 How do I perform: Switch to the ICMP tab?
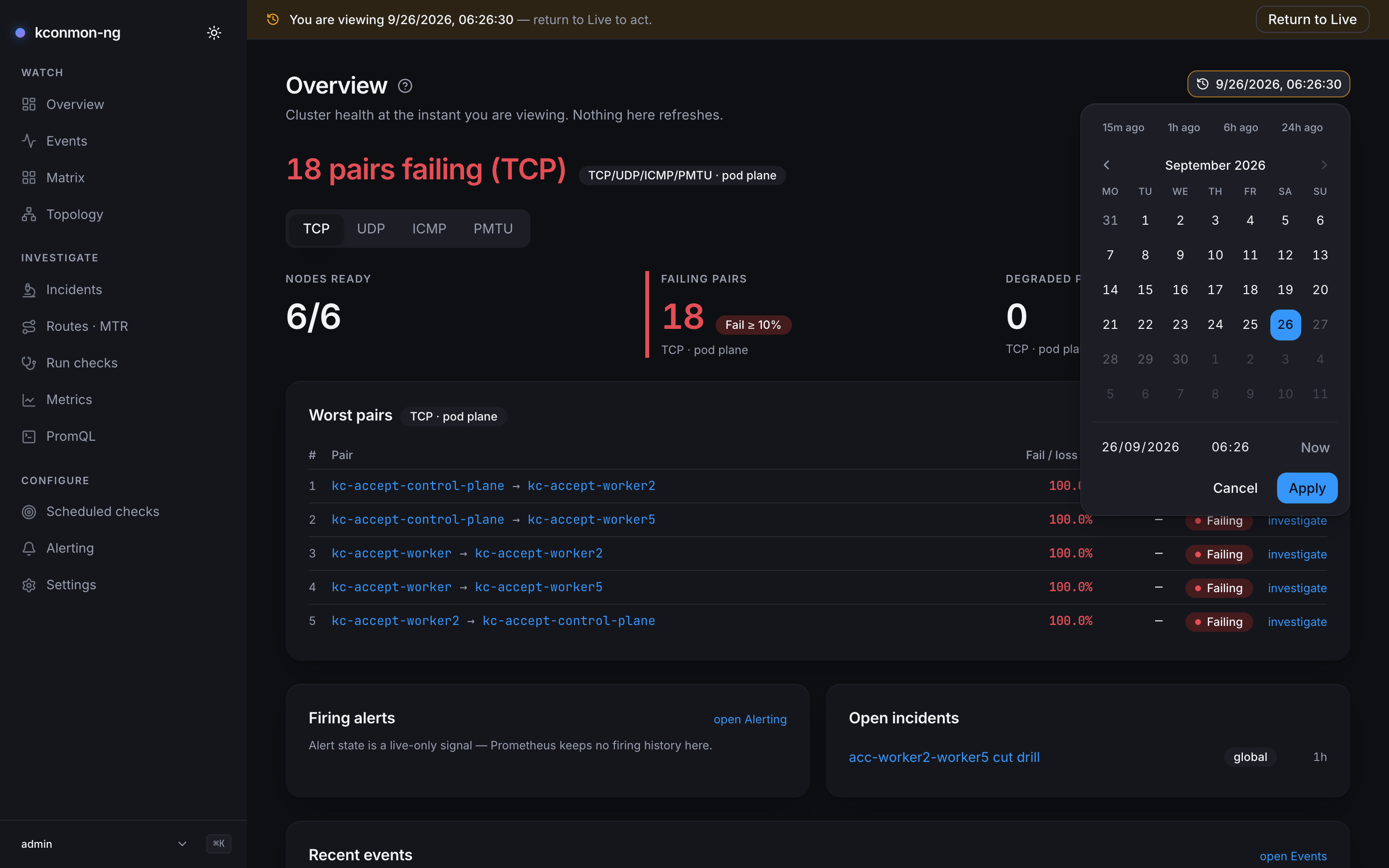[x=429, y=229]
